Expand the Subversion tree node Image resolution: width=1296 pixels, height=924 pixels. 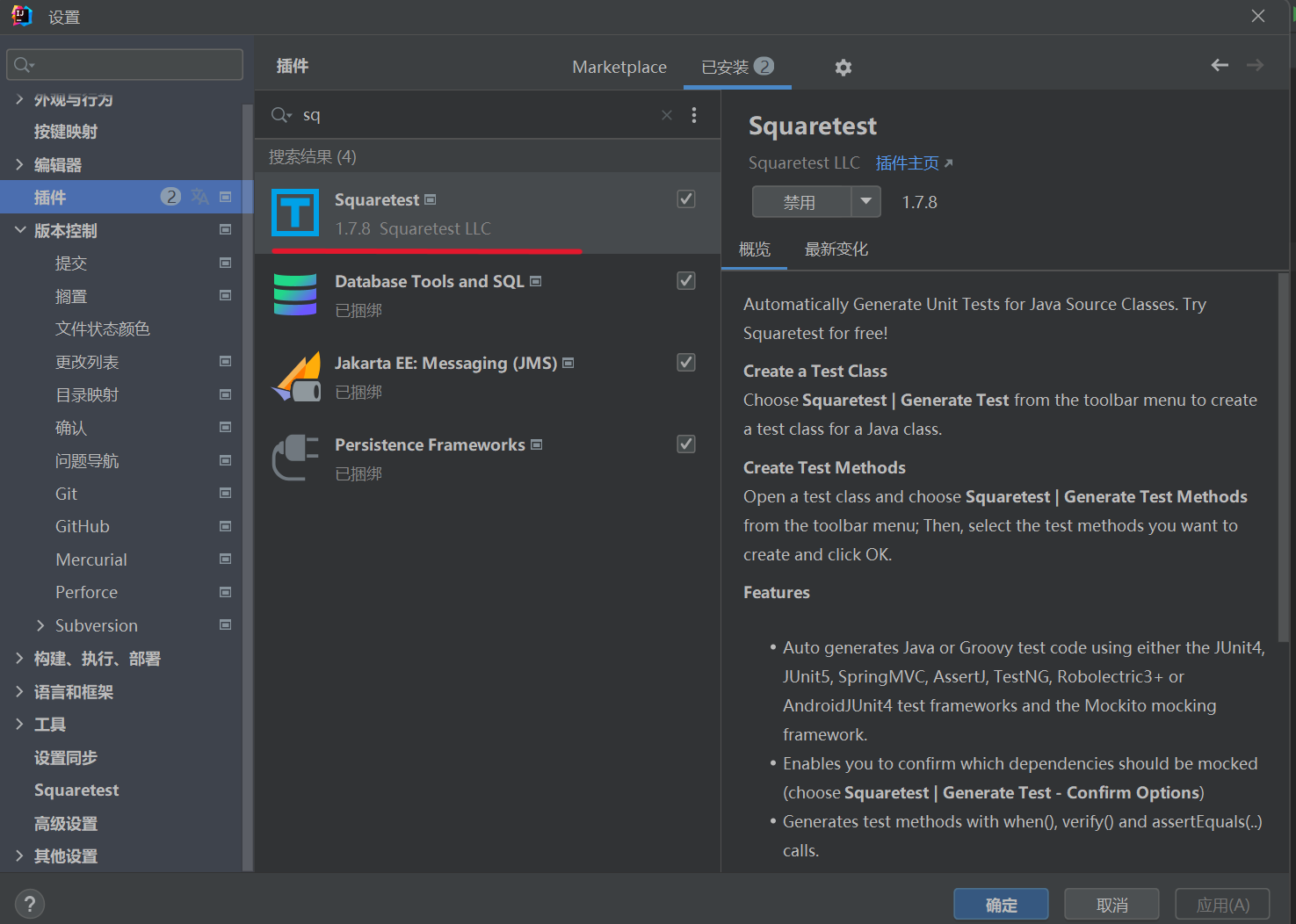click(40, 625)
